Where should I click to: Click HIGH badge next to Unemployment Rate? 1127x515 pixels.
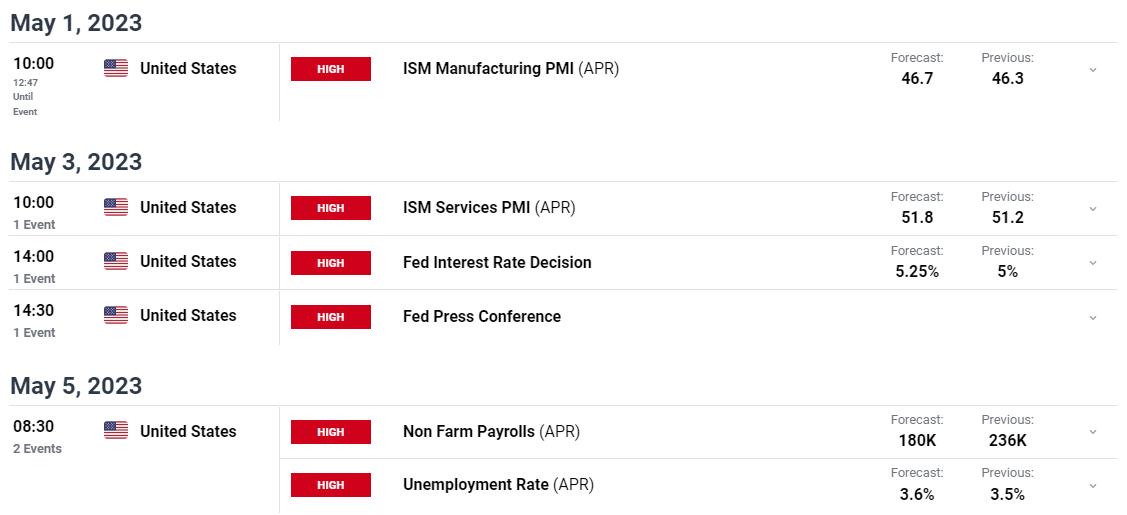(330, 485)
